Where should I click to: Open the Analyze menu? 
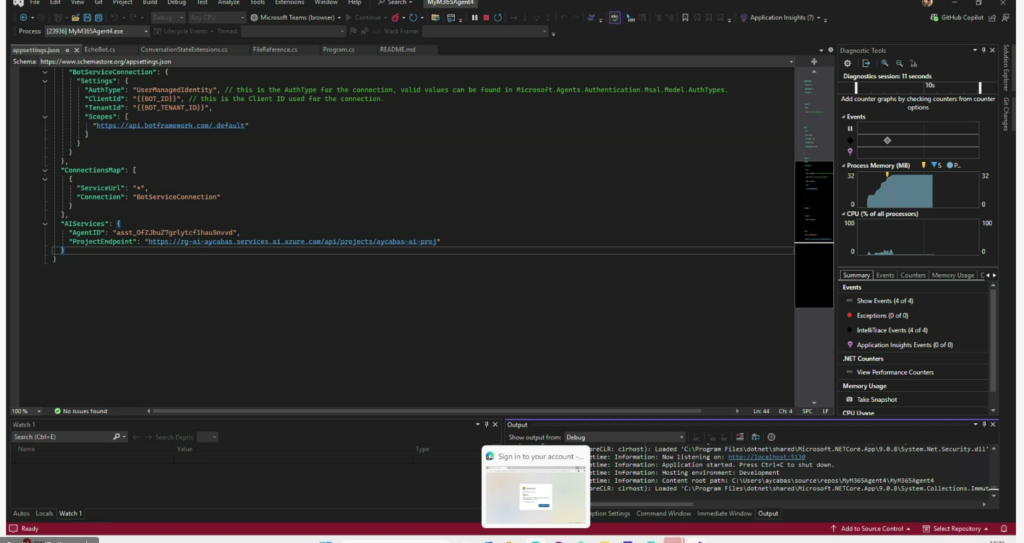pyautogui.click(x=228, y=3)
